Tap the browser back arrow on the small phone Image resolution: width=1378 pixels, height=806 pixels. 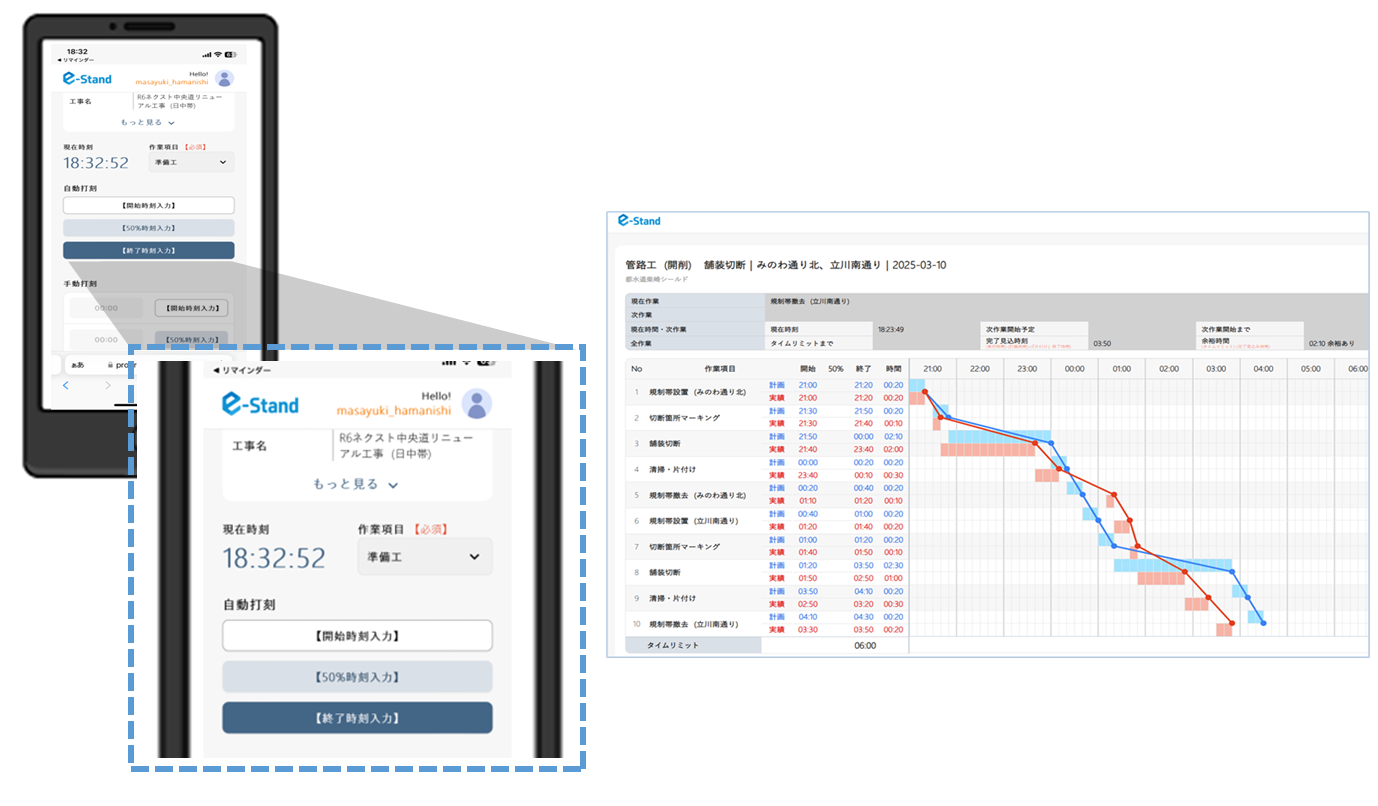pyautogui.click(x=66, y=385)
